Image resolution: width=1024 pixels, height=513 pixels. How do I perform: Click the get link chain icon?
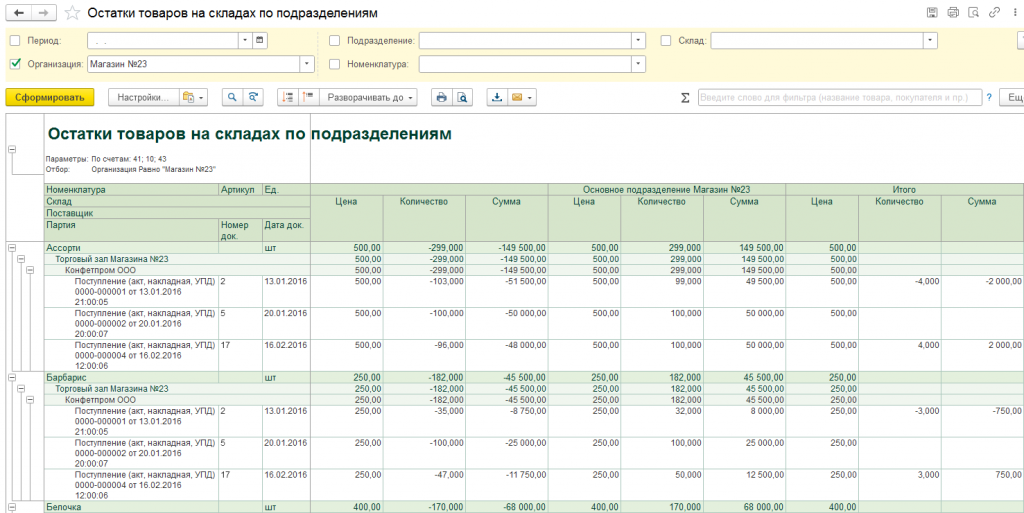993,12
